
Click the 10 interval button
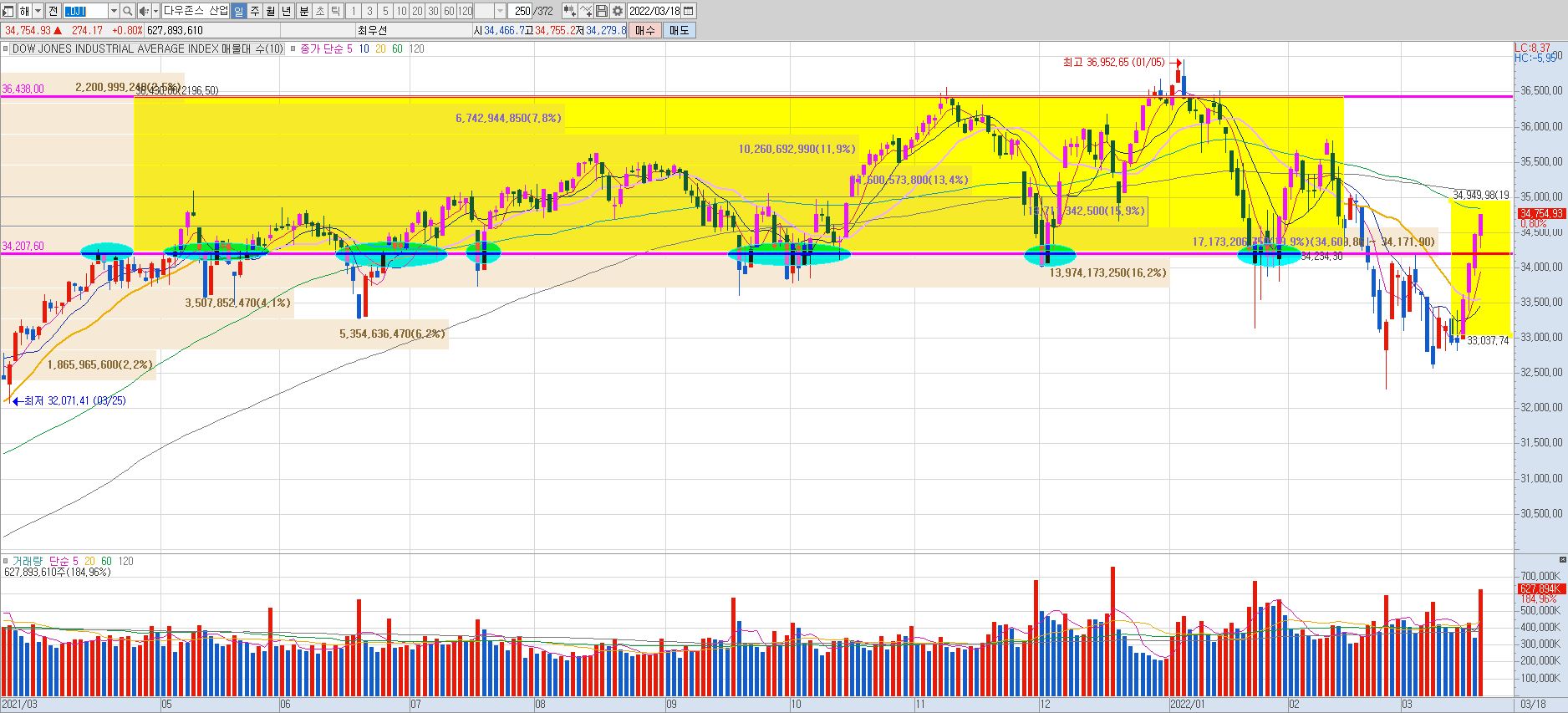(401, 11)
